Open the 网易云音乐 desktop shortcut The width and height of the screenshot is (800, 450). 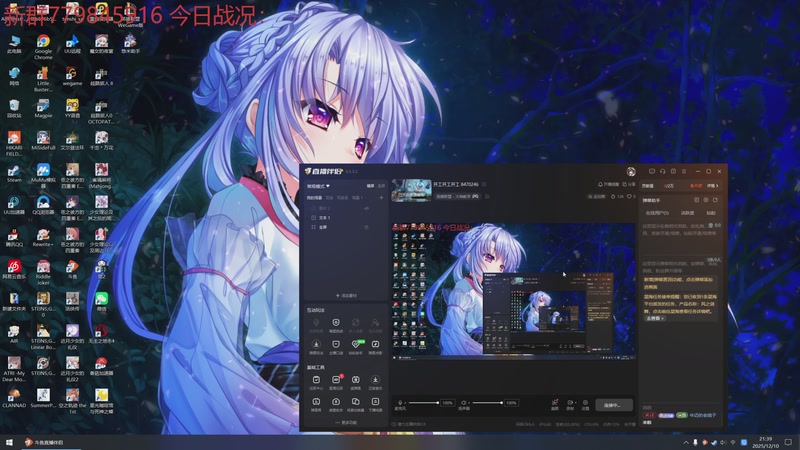[14, 270]
